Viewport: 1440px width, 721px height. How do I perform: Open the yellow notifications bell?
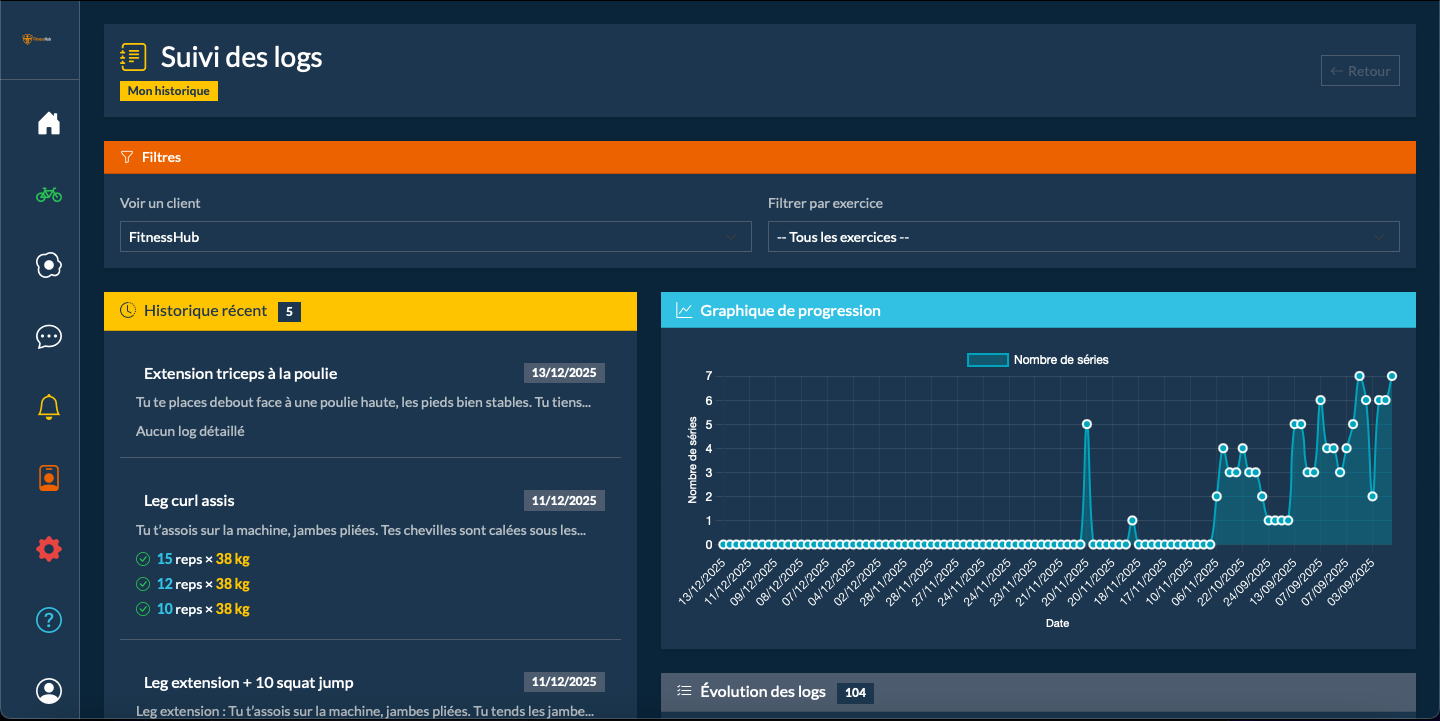coord(49,407)
